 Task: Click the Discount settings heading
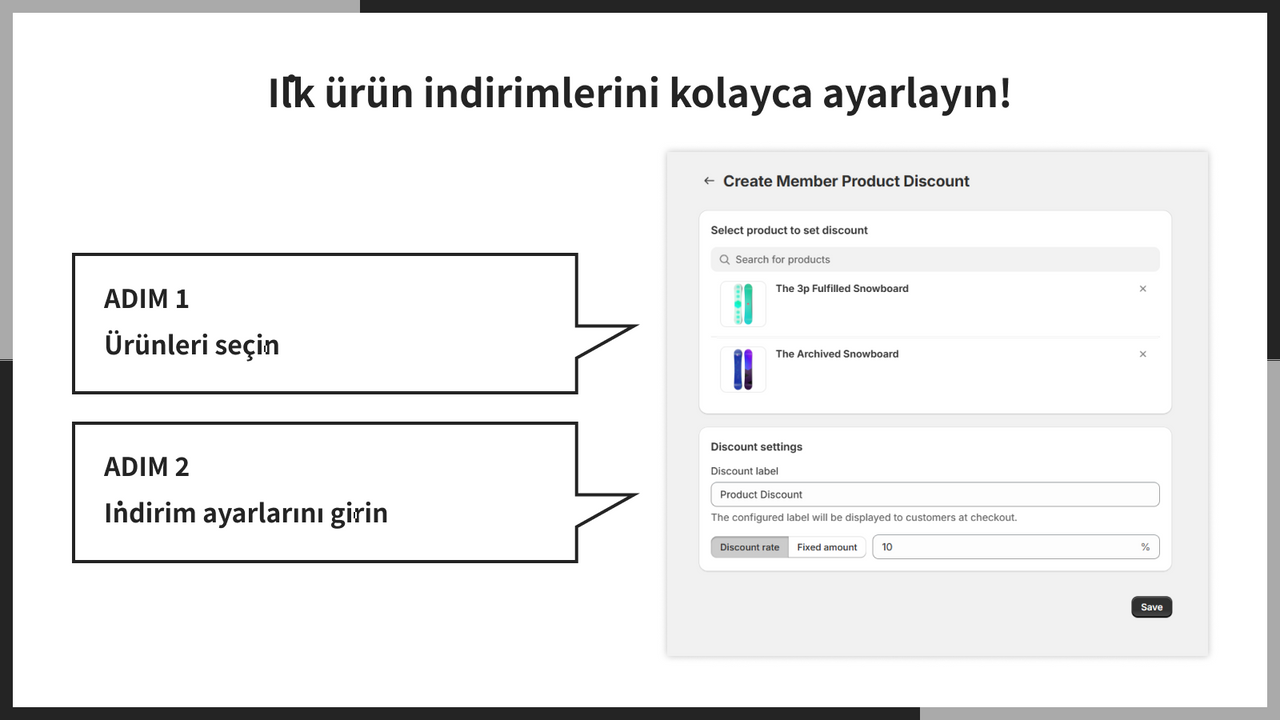coord(757,447)
